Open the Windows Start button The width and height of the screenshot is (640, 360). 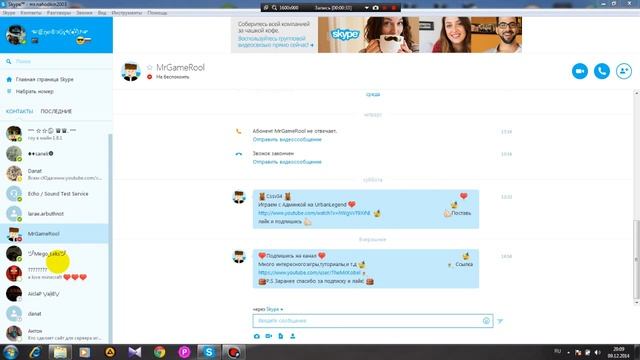point(10,352)
